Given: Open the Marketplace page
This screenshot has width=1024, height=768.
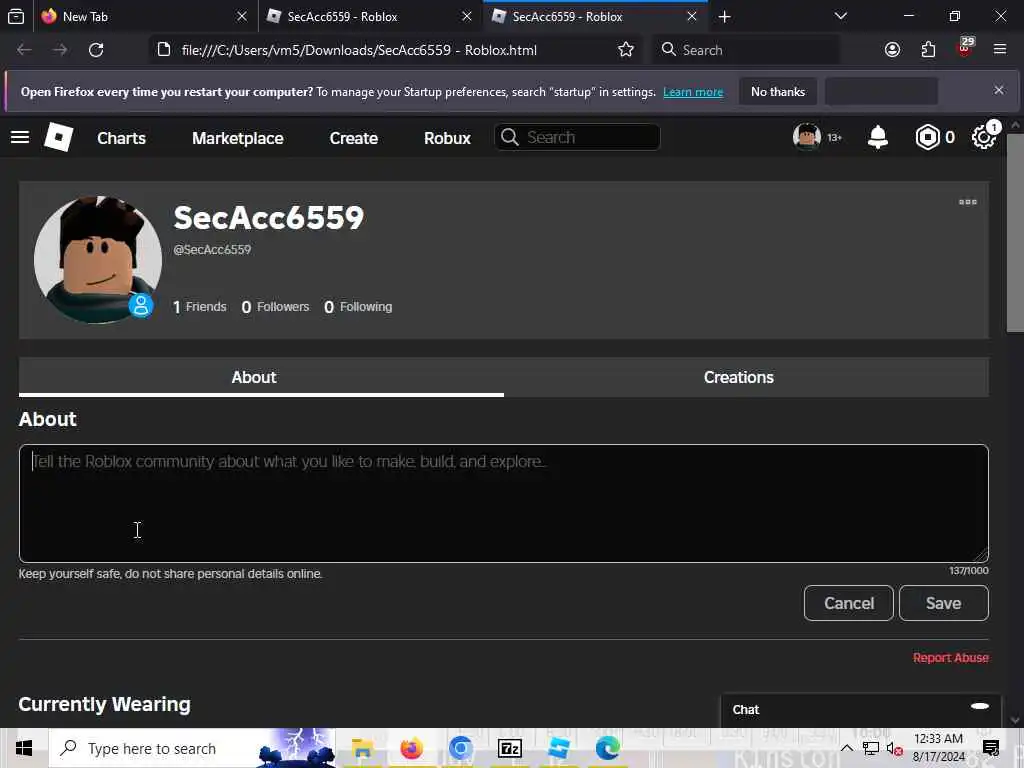Looking at the screenshot, I should (x=238, y=138).
